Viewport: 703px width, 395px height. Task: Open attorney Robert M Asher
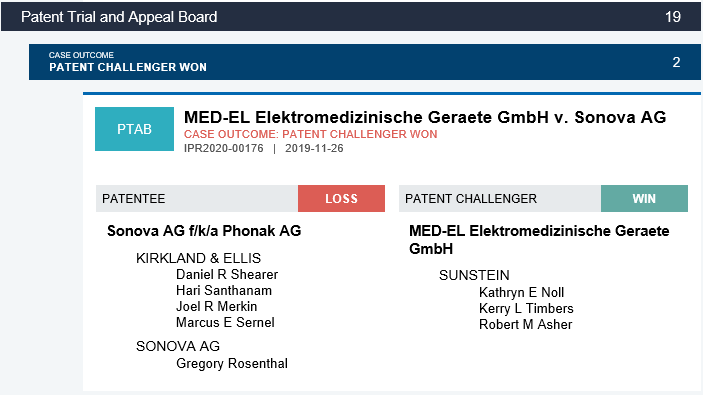[525, 325]
